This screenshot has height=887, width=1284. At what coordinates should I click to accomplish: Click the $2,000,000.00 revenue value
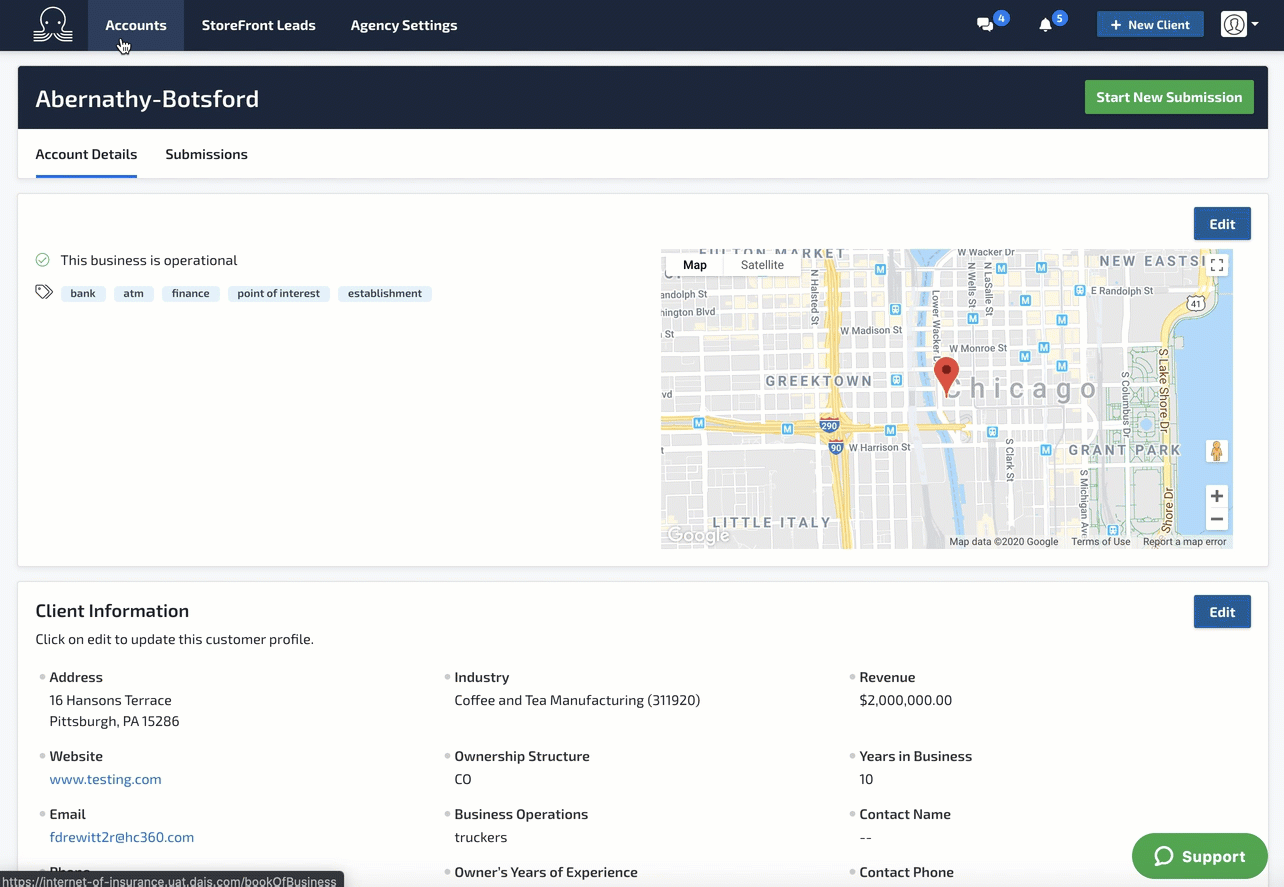(x=905, y=700)
